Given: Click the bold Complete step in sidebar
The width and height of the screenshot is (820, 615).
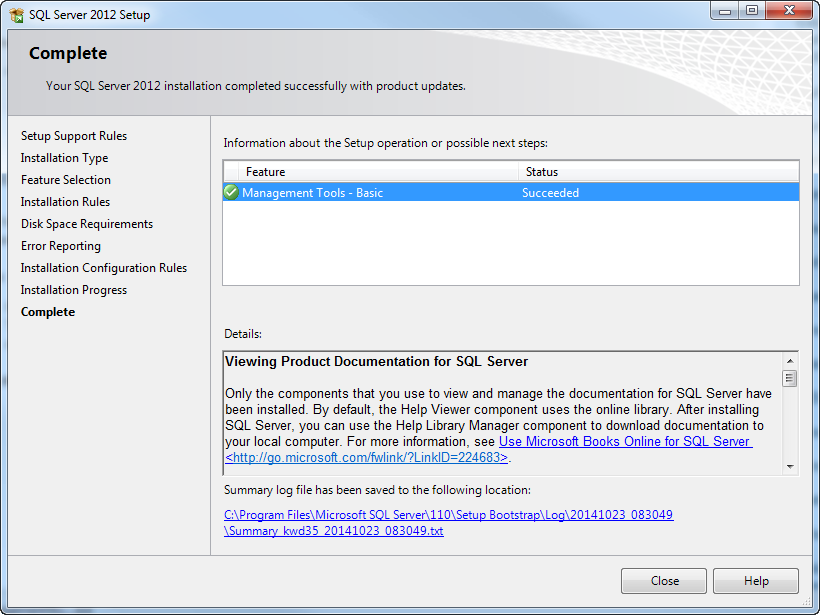Looking at the screenshot, I should (48, 312).
